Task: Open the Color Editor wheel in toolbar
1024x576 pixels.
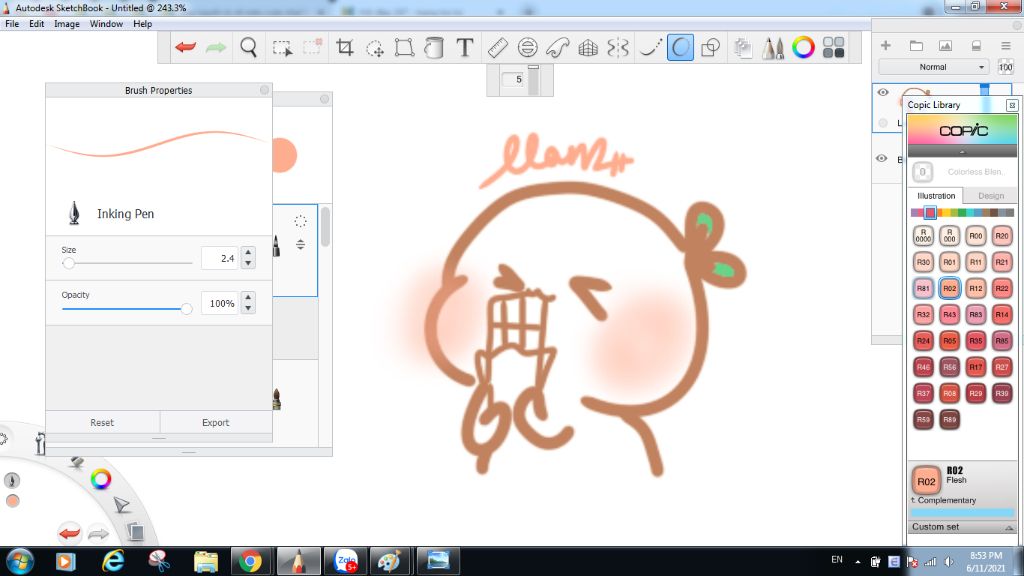Action: point(803,47)
